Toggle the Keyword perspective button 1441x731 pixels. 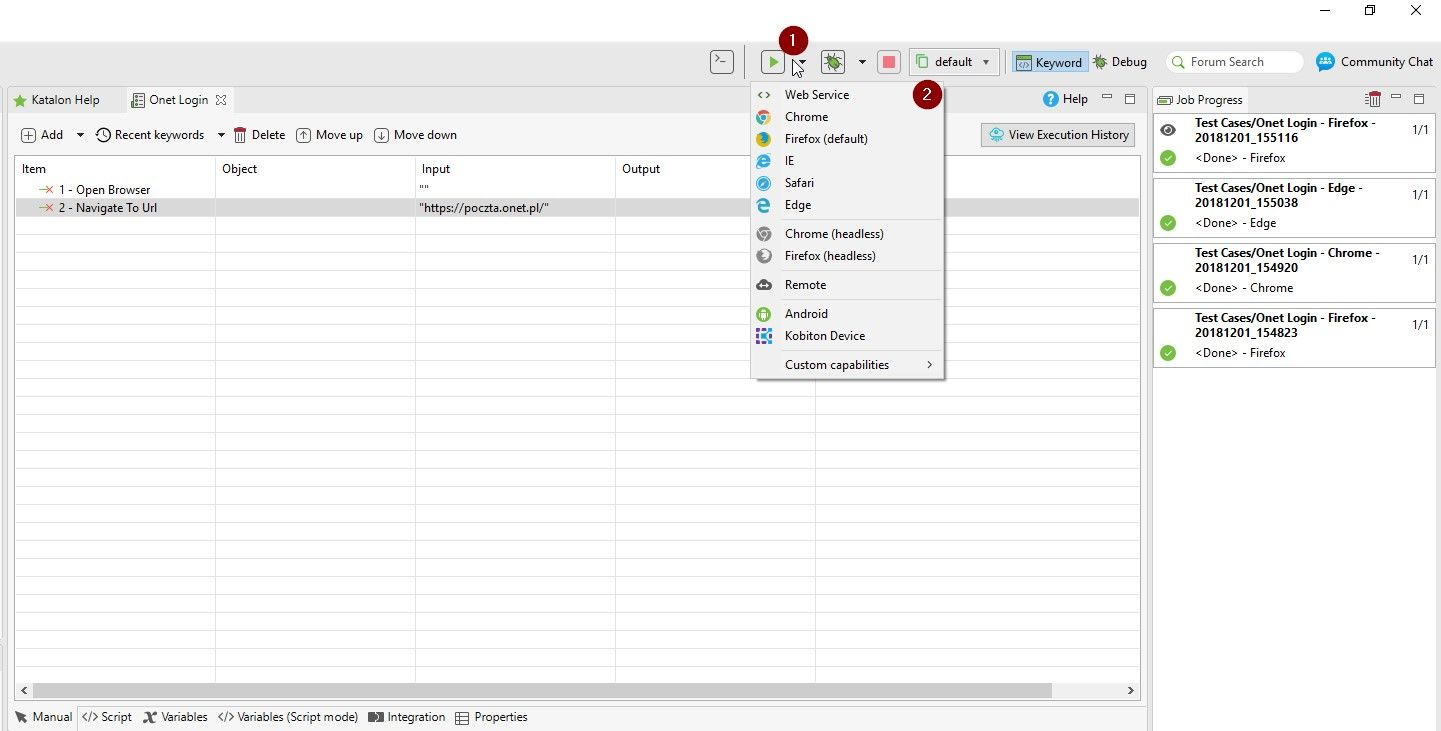tap(1048, 62)
